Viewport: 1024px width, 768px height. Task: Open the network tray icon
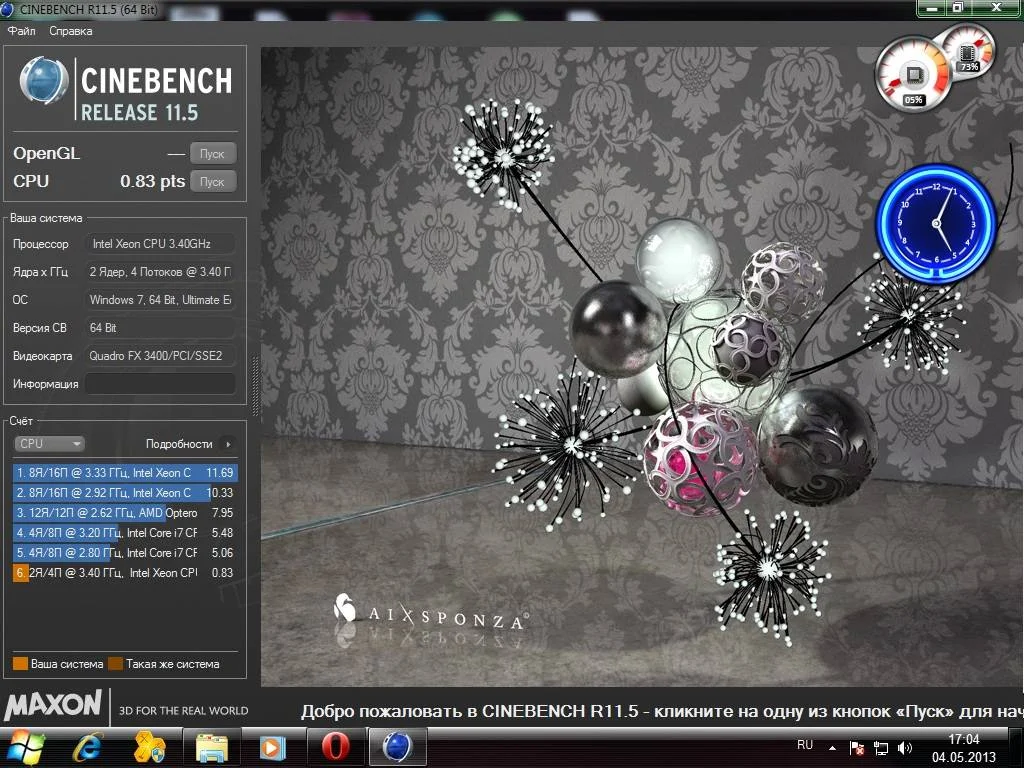pyautogui.click(x=881, y=748)
